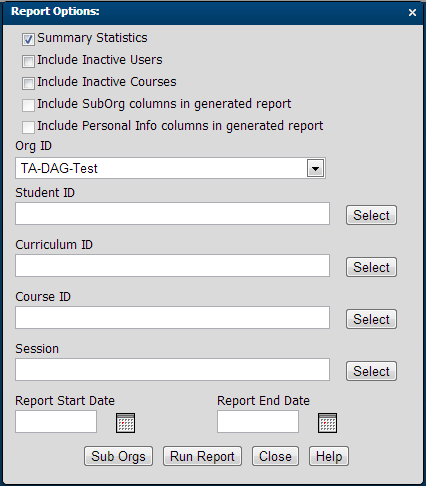Open Help for report options
426x486 pixels.
click(x=329, y=456)
